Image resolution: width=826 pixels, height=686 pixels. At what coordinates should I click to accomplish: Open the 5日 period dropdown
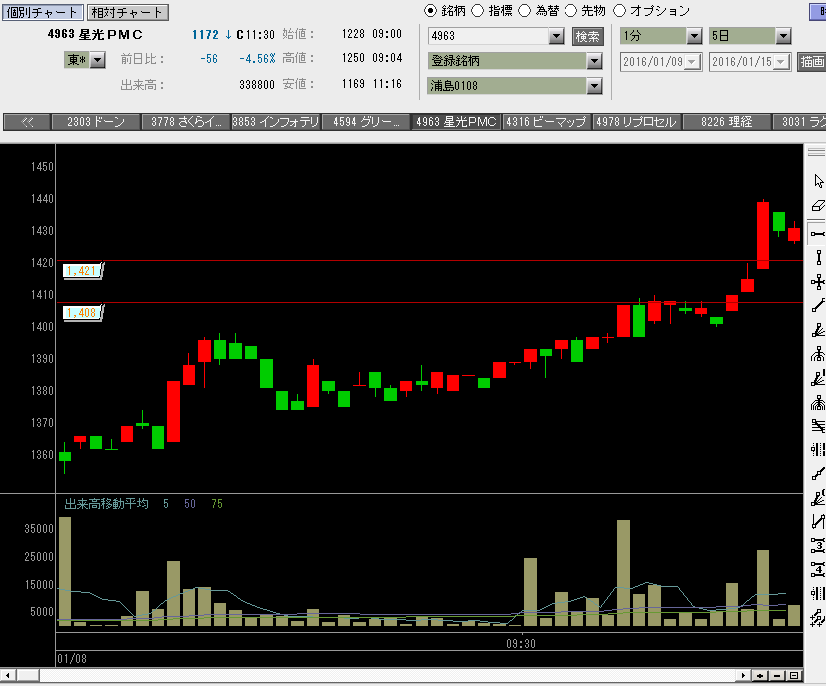tap(783, 36)
